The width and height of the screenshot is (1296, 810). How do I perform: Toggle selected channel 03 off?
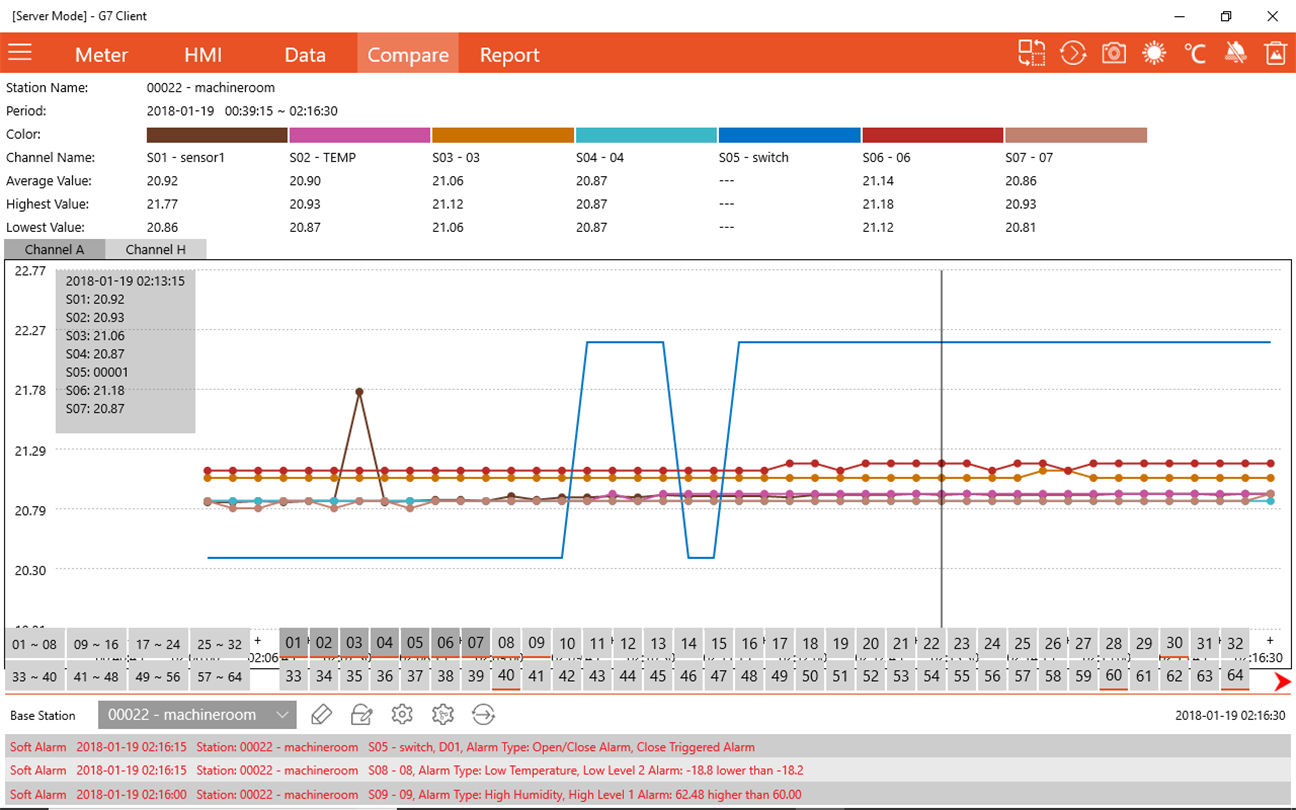click(354, 643)
